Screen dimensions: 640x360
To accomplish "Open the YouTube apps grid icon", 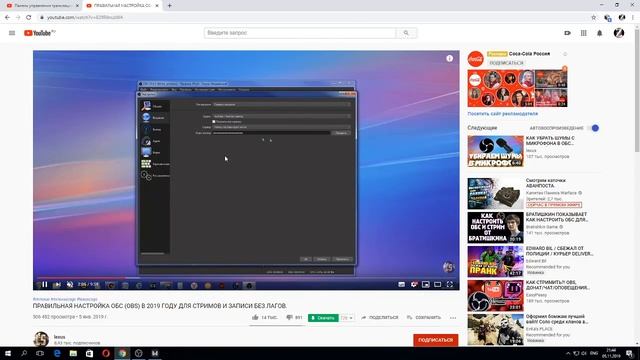I will [x=584, y=33].
